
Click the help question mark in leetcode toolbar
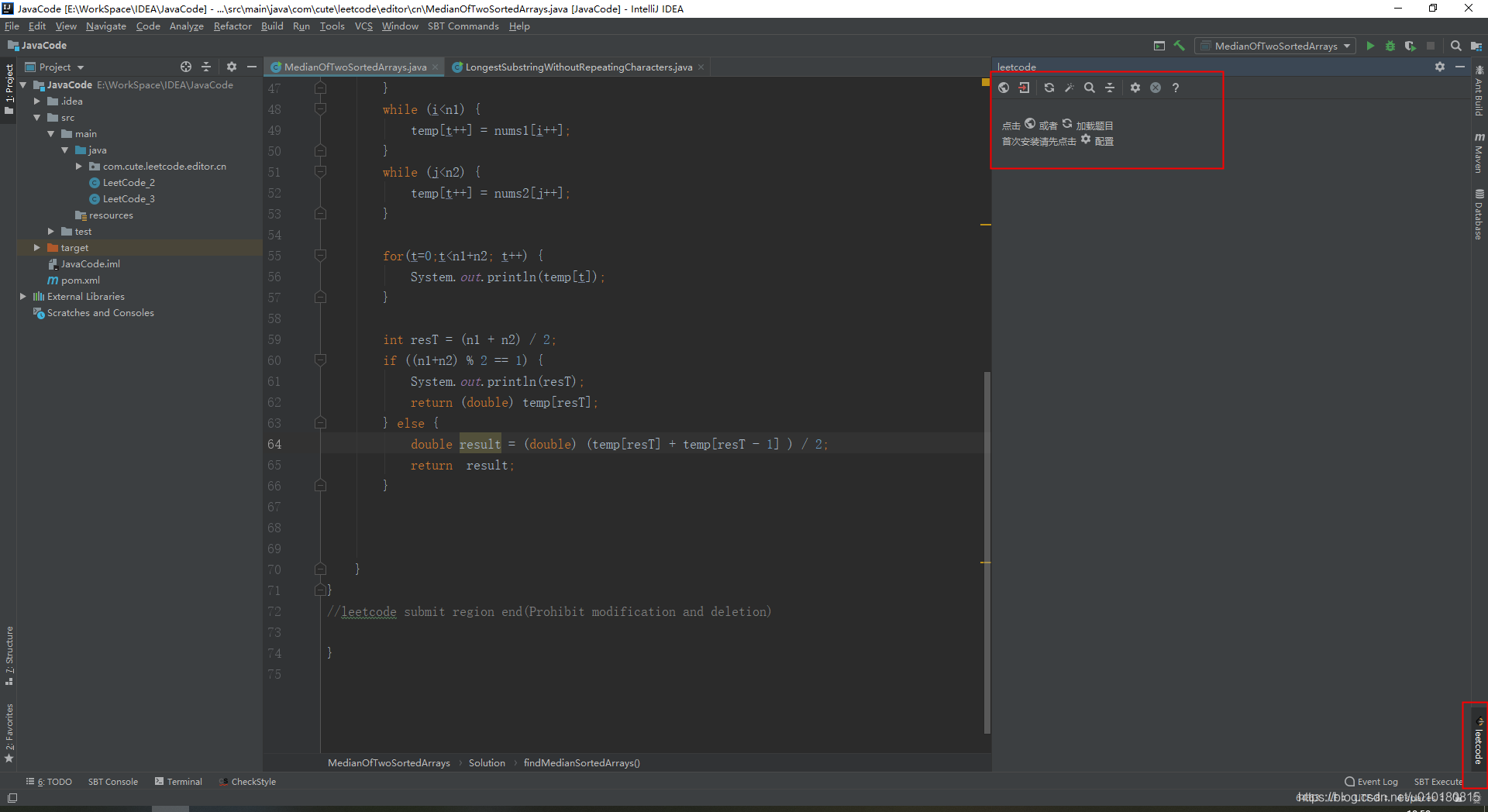point(1176,88)
